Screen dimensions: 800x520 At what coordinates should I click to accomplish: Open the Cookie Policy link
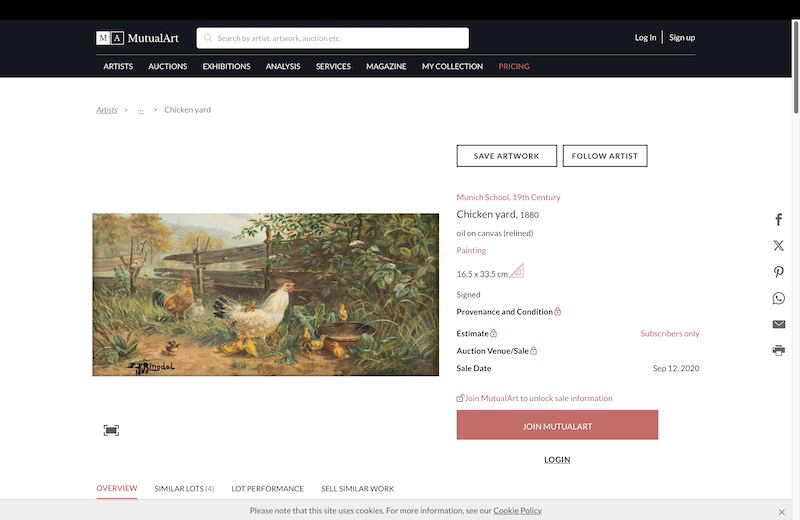point(517,510)
